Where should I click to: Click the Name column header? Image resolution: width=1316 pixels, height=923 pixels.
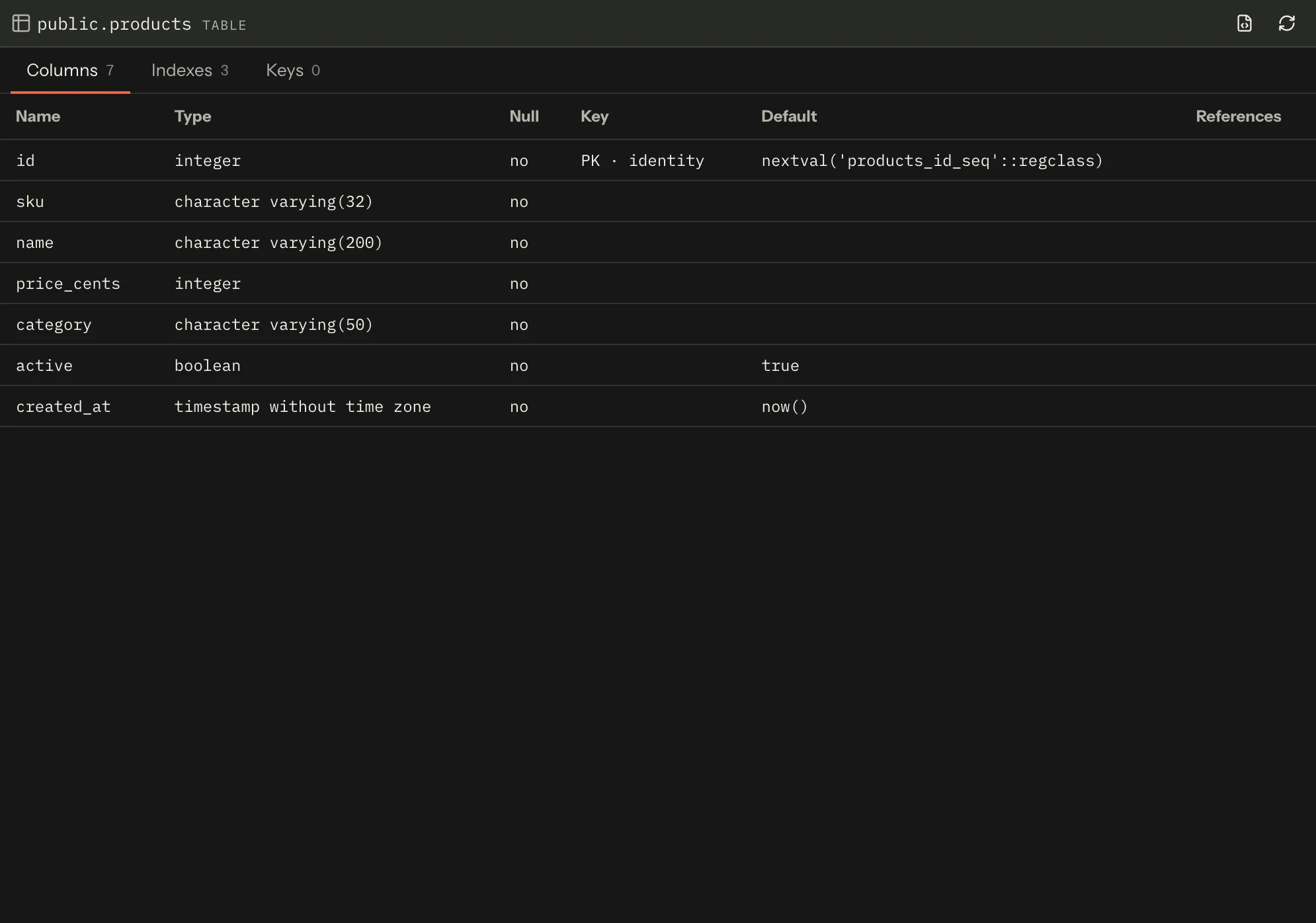click(38, 116)
